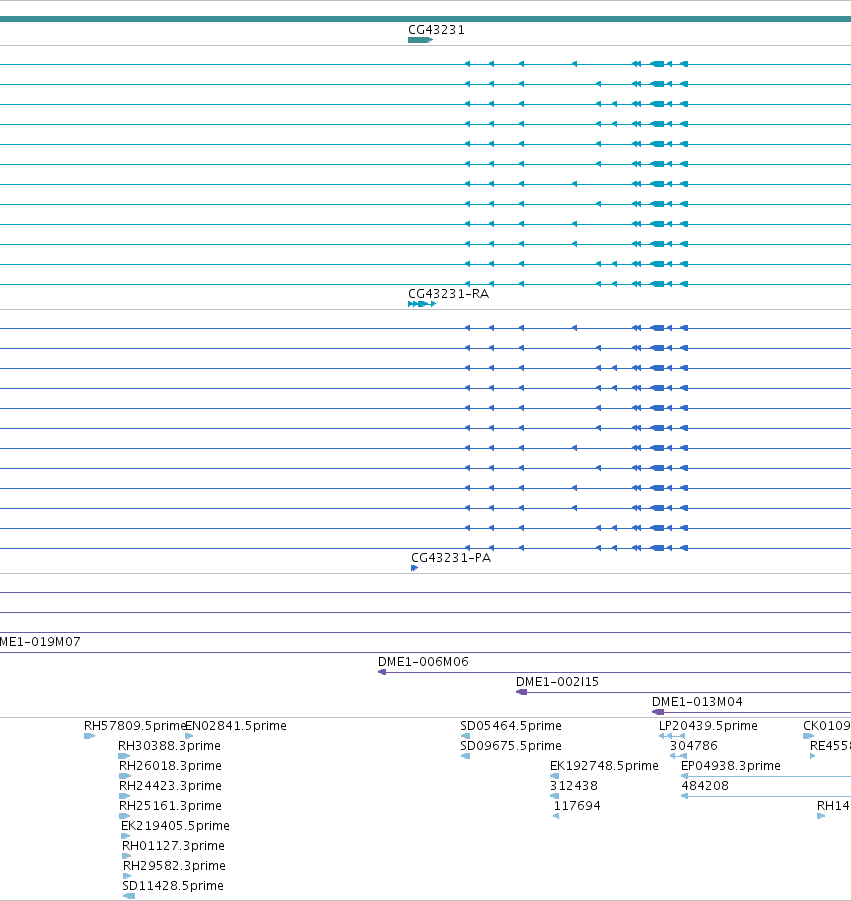851x901 pixels.
Task: Click the glyph beneath the 304786 label
Action: point(679,756)
